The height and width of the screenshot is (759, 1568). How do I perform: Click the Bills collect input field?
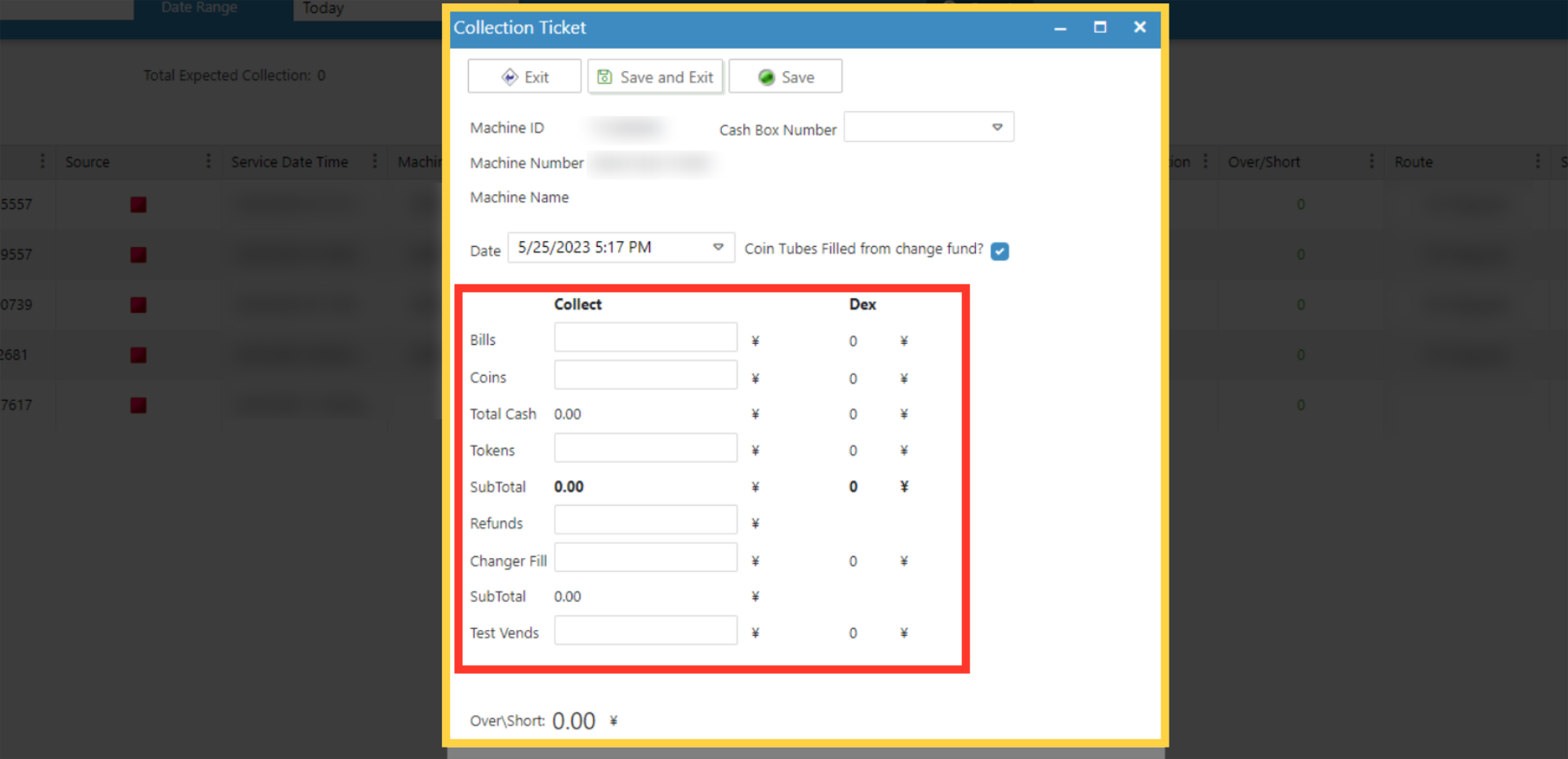coord(645,337)
